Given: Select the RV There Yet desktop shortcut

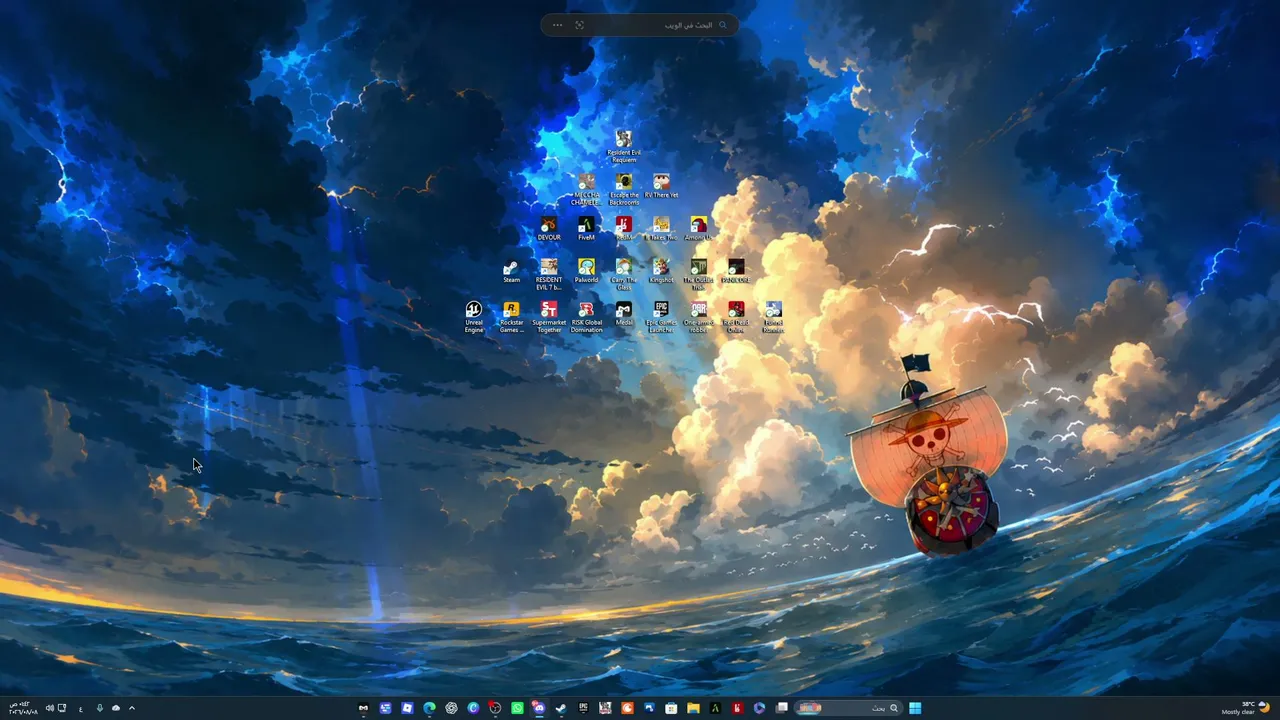Looking at the screenshot, I should tap(661, 186).
